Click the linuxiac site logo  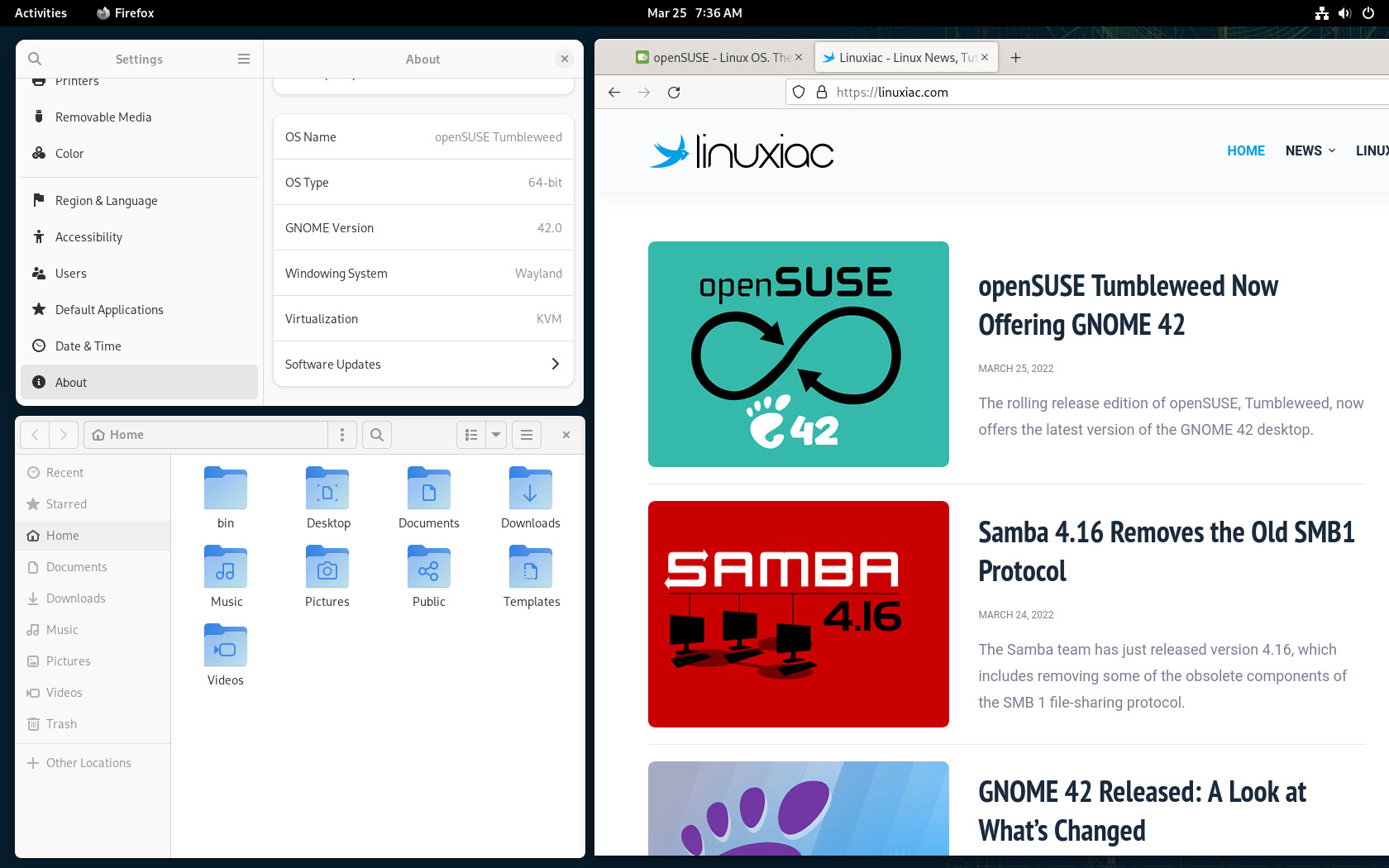point(742,151)
